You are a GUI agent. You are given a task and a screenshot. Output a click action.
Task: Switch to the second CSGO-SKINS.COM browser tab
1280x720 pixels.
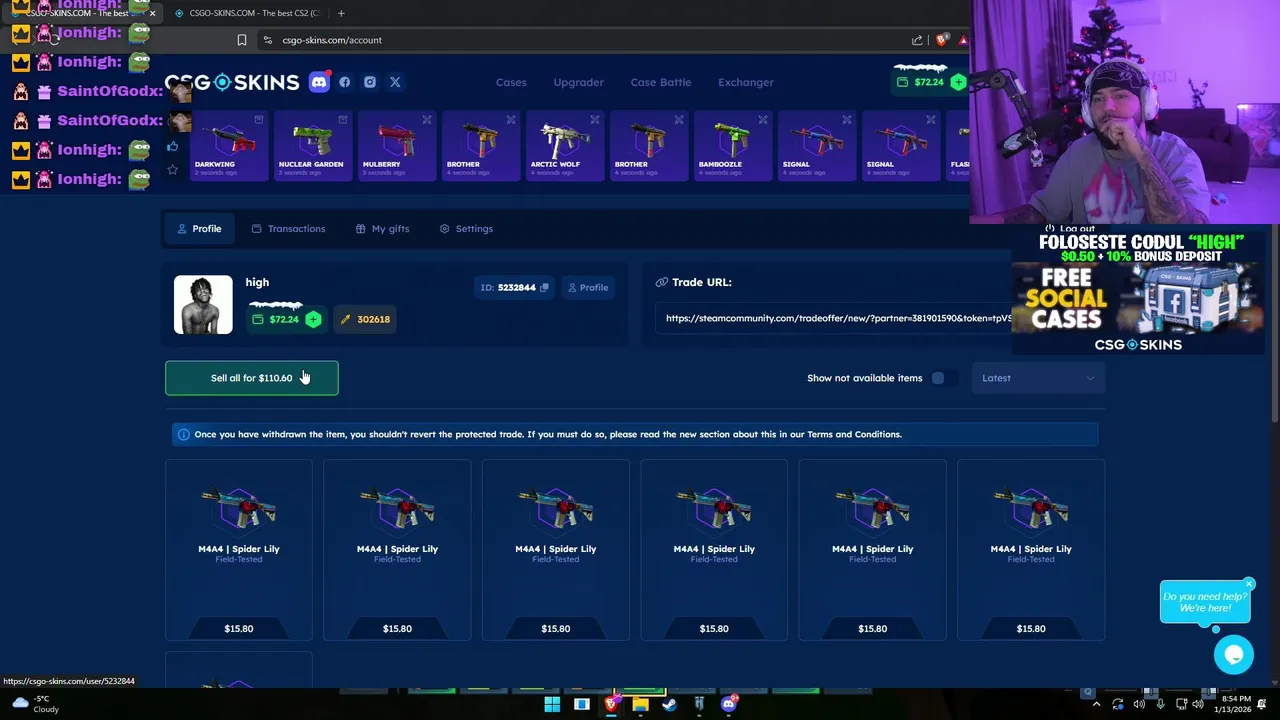coord(247,13)
